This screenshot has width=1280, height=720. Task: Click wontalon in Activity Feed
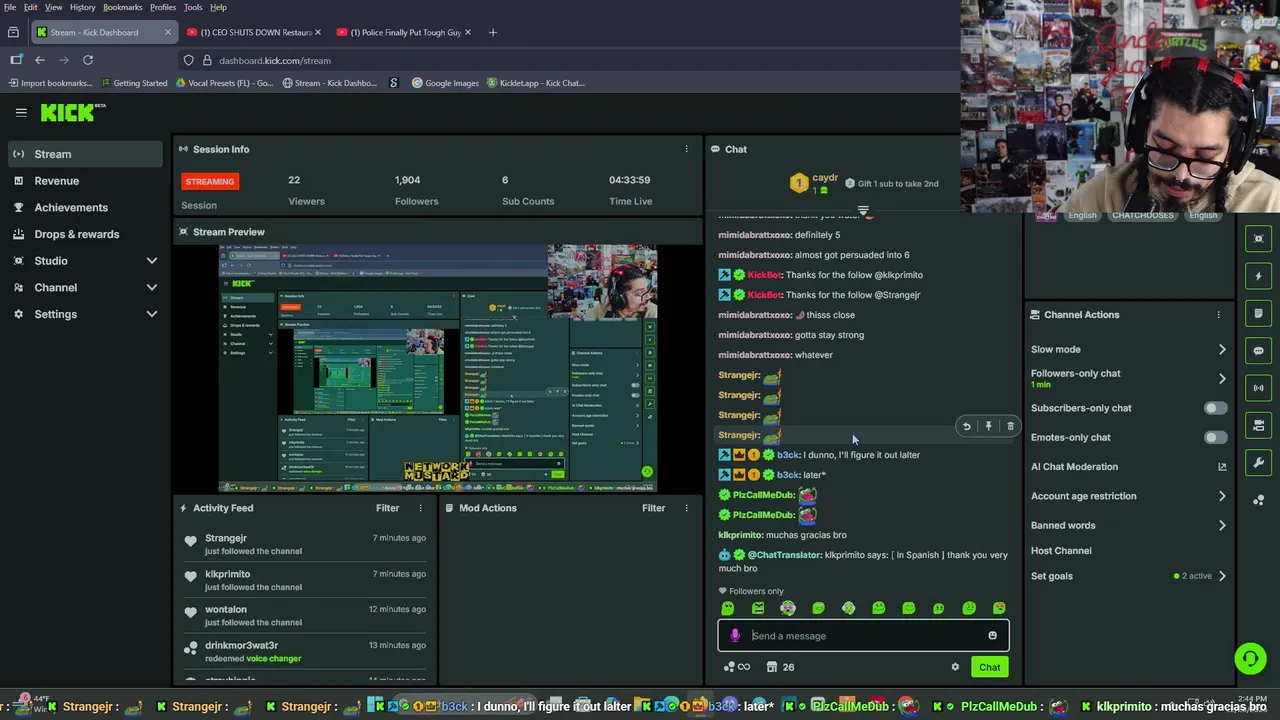[226, 610]
